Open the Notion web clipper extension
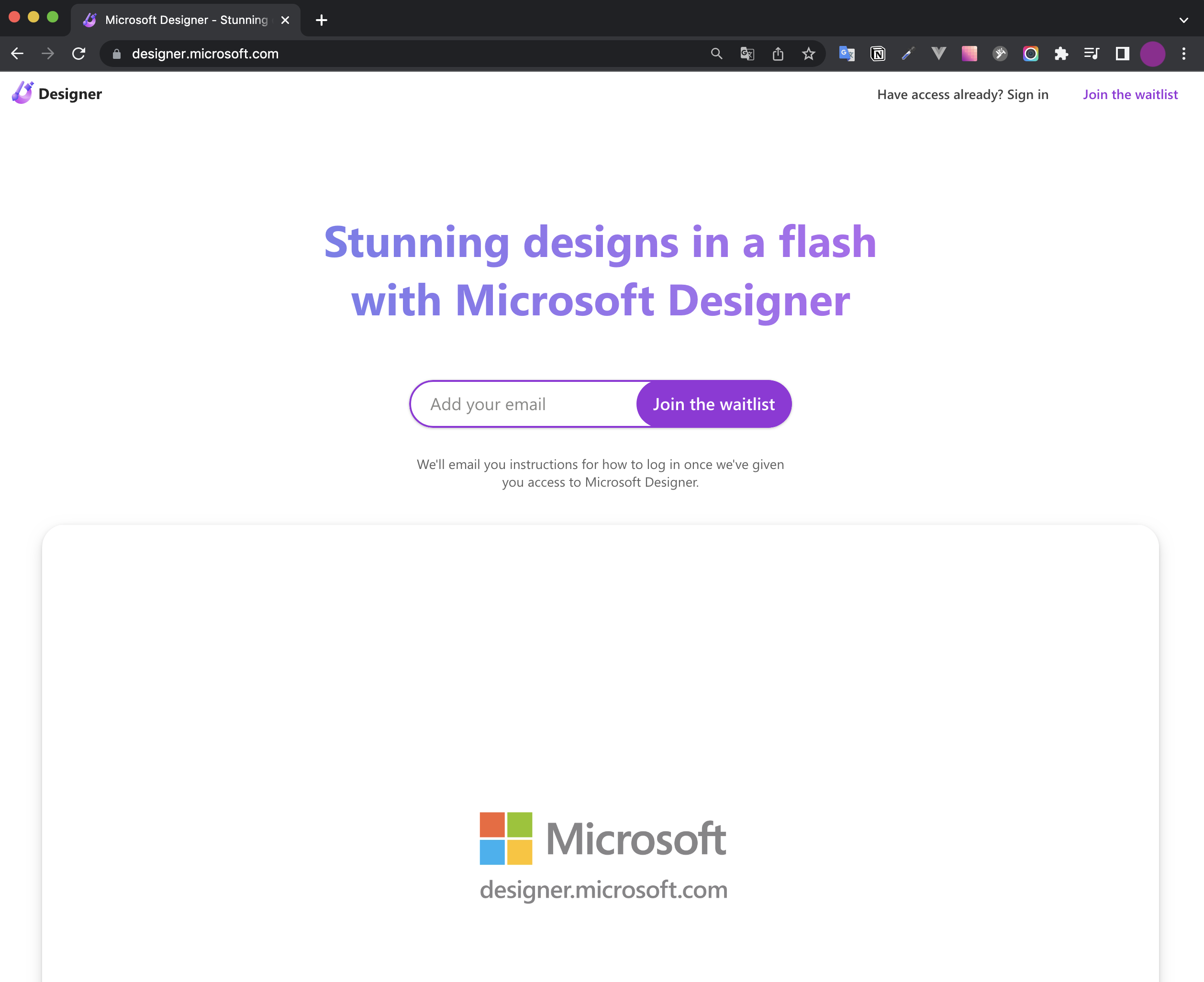The height and width of the screenshot is (982, 1204). pyautogui.click(x=877, y=54)
